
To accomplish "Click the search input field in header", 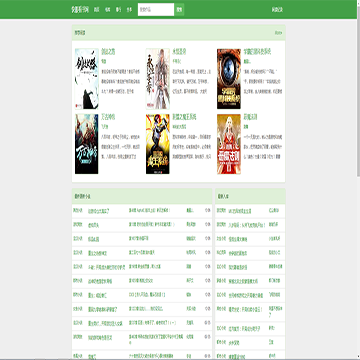I will point(156,9).
